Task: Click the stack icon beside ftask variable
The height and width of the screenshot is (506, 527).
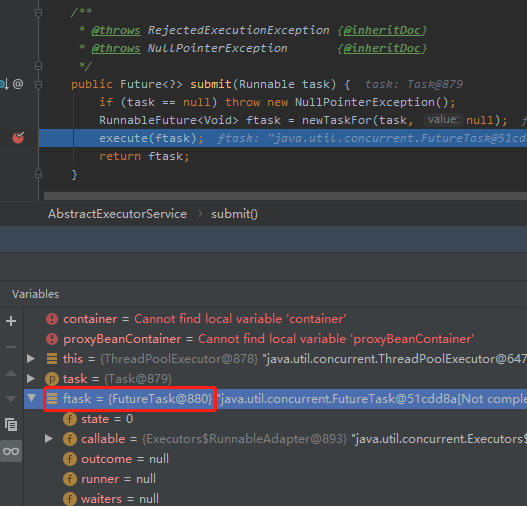Action: (x=52, y=399)
